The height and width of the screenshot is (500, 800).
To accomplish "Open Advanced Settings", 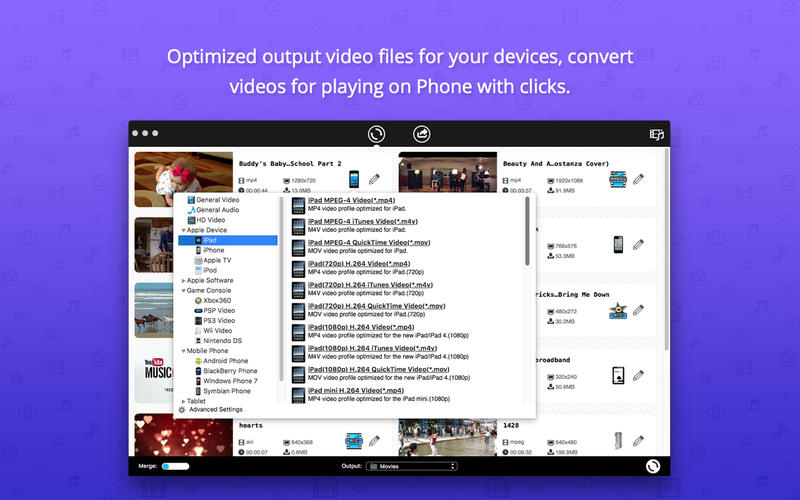I will coord(216,410).
